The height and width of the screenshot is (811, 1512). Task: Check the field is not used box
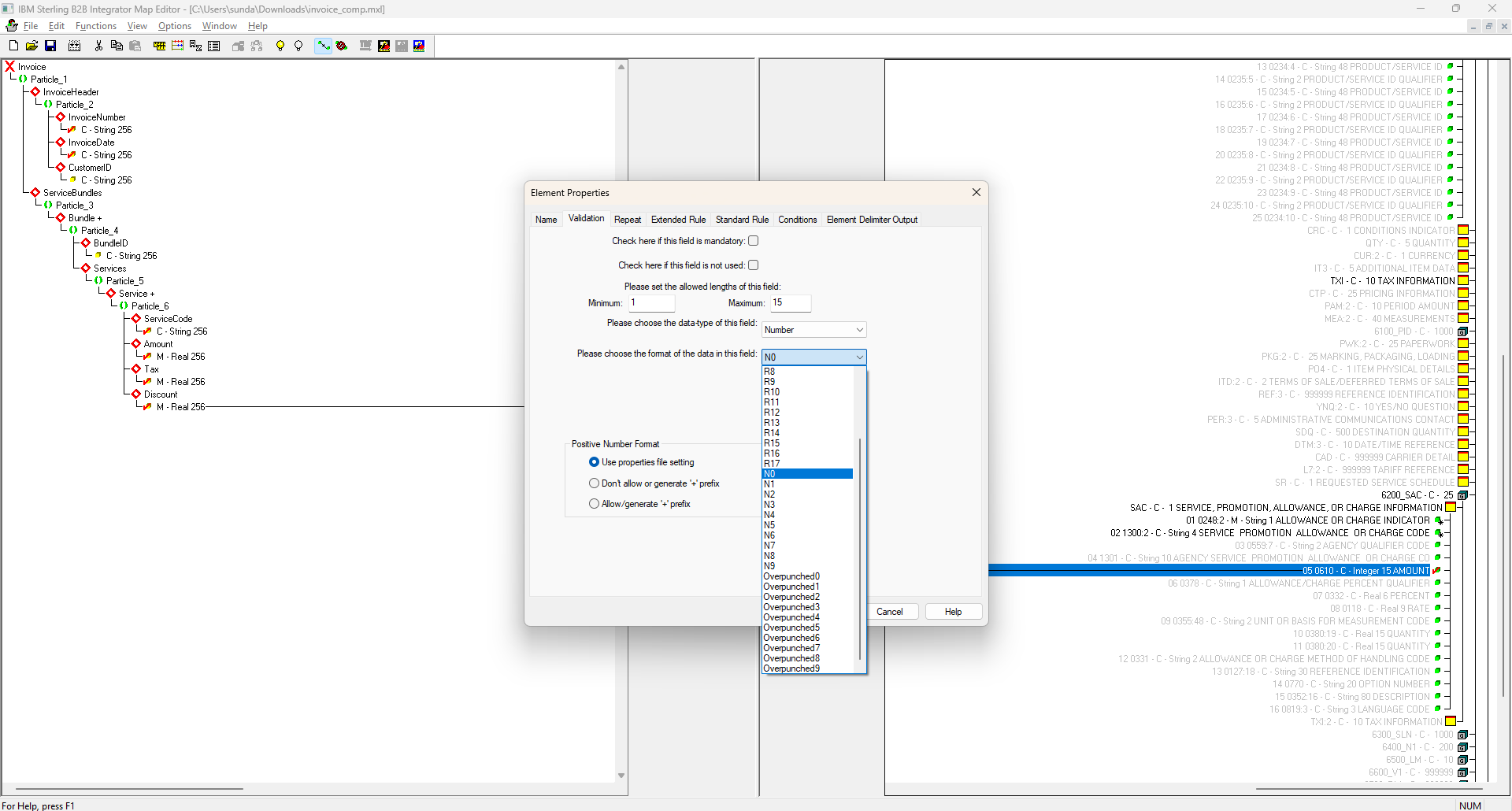tap(753, 265)
